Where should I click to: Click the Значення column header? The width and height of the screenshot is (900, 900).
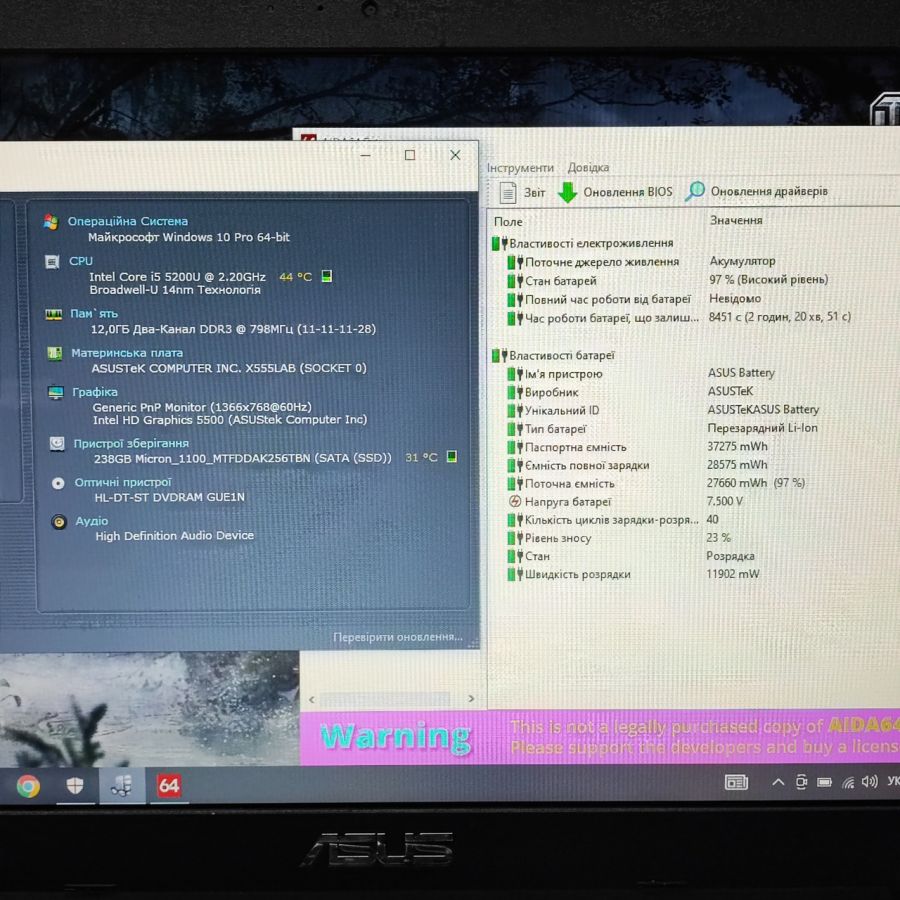pos(736,220)
